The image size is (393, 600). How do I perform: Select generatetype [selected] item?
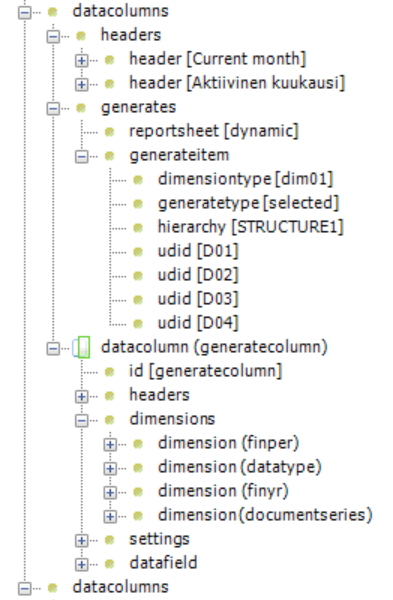[248, 203]
